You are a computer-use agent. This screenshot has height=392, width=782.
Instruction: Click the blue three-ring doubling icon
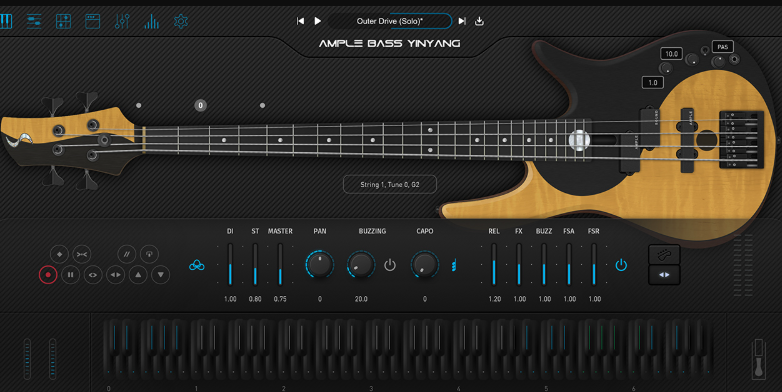click(196, 265)
